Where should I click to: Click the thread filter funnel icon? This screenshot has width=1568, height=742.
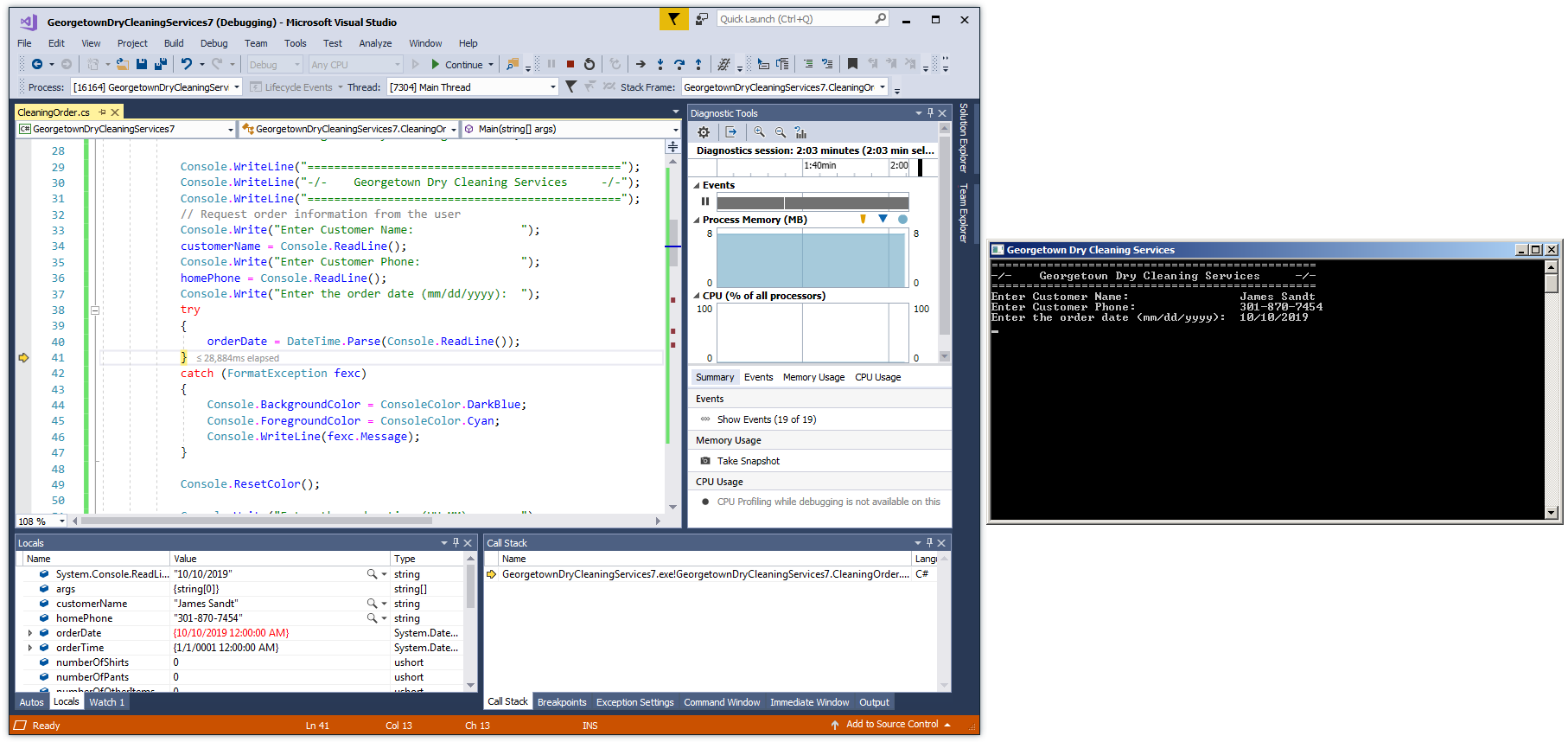(x=570, y=86)
